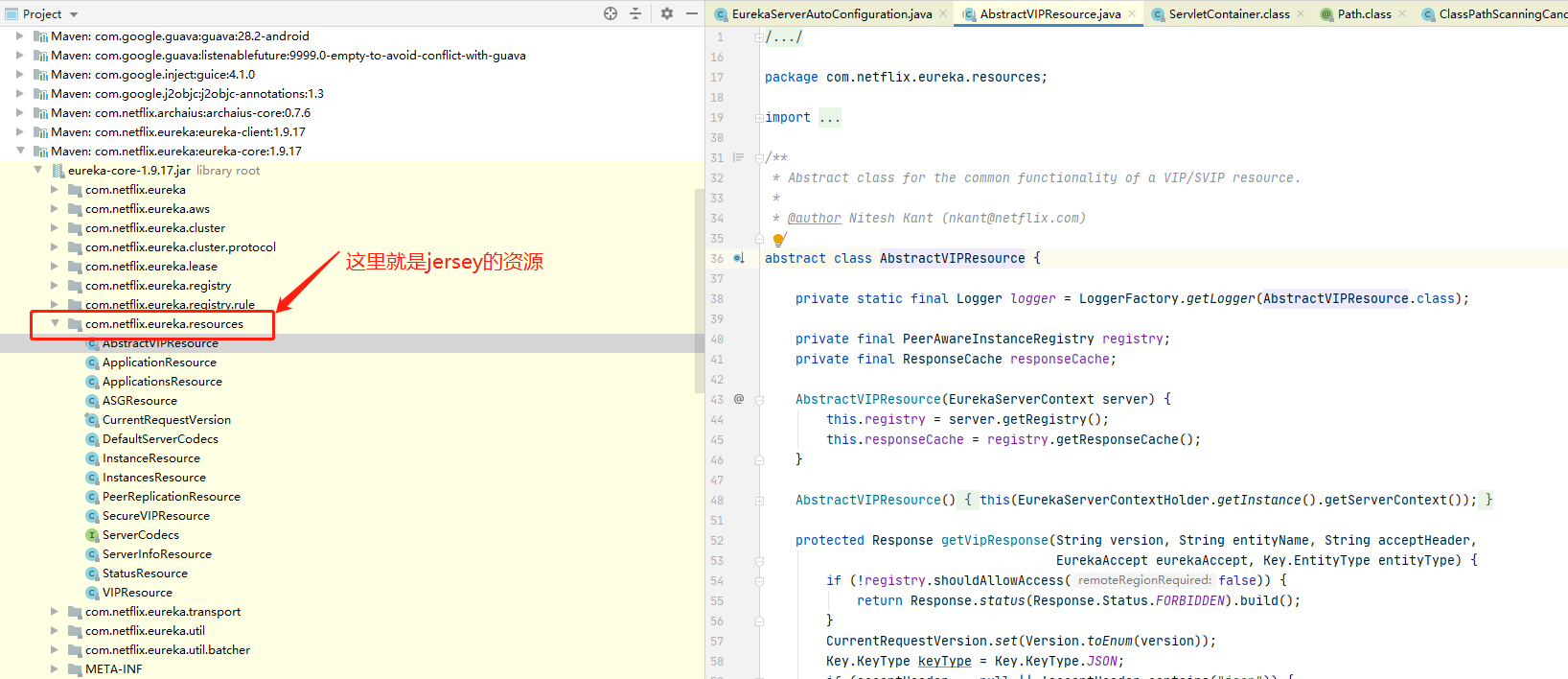Select the AbstractVIPResource.java tab
The width and height of the screenshot is (1568, 679).
tap(1049, 13)
